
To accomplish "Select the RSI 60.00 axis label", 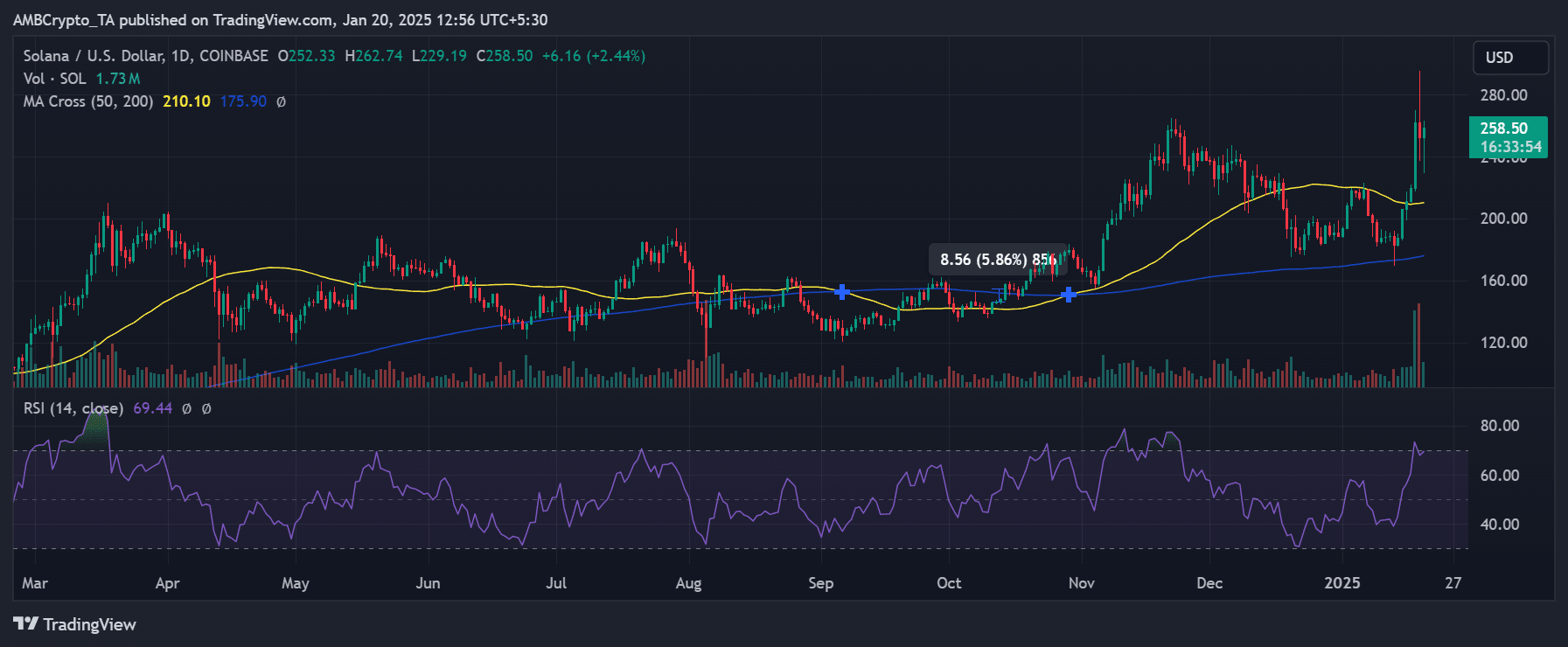I will (x=1499, y=476).
